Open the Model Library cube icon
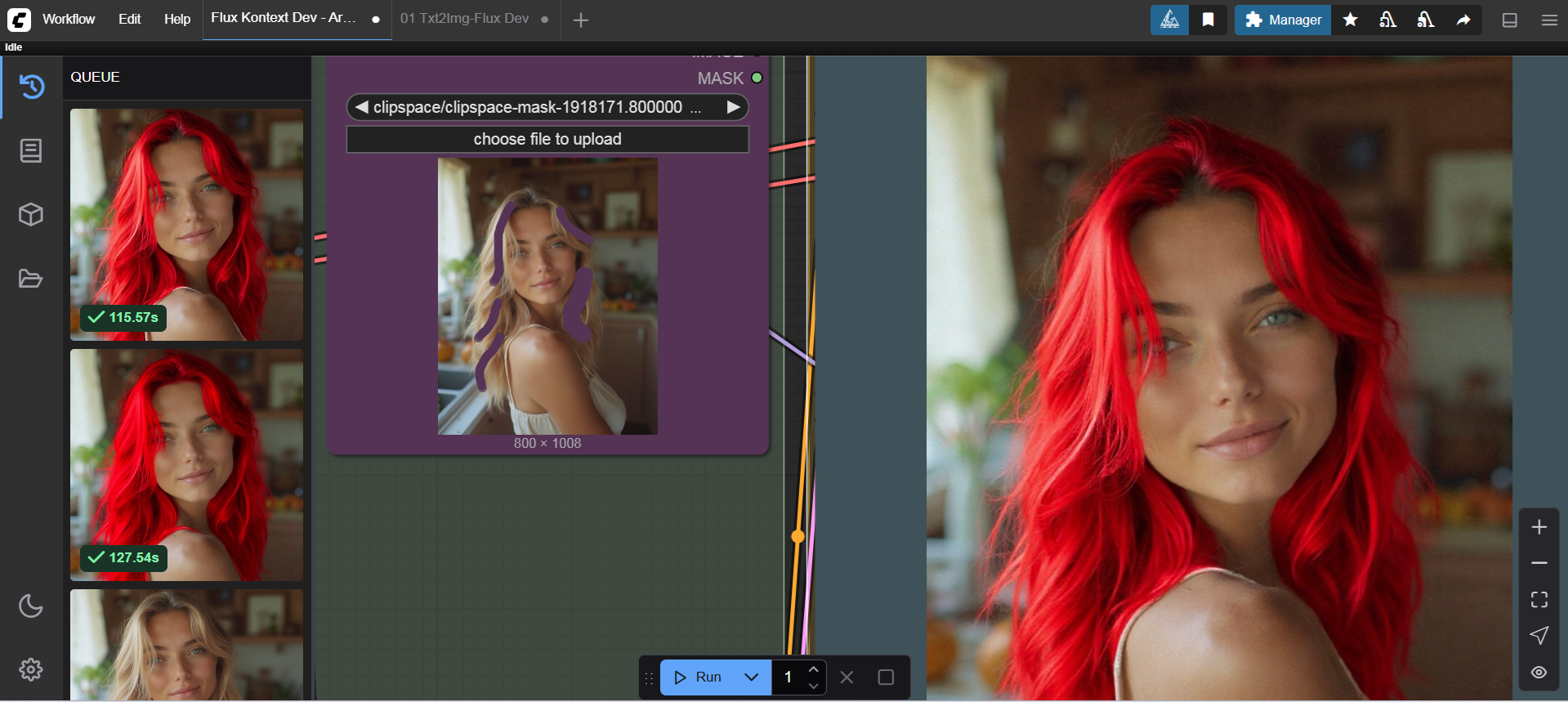Image resolution: width=1568 pixels, height=702 pixels. [31, 214]
